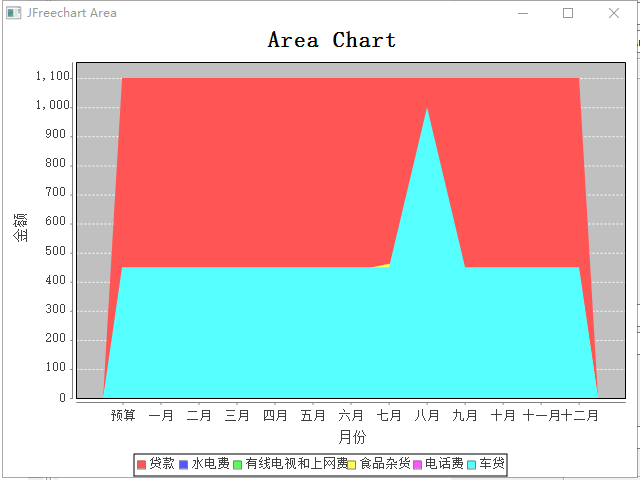Click the 一月 category label
640x480 pixels.
tap(161, 416)
